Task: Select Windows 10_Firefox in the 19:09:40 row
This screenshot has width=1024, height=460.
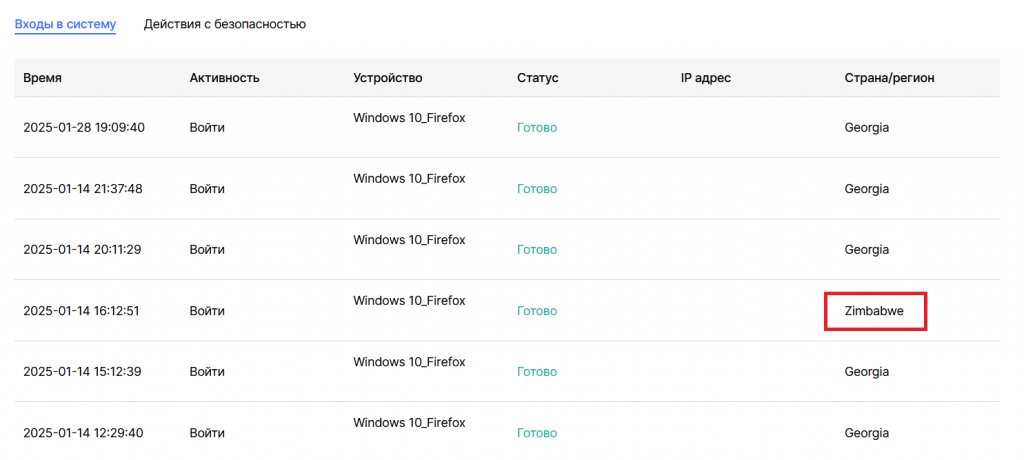Action: coord(409,118)
